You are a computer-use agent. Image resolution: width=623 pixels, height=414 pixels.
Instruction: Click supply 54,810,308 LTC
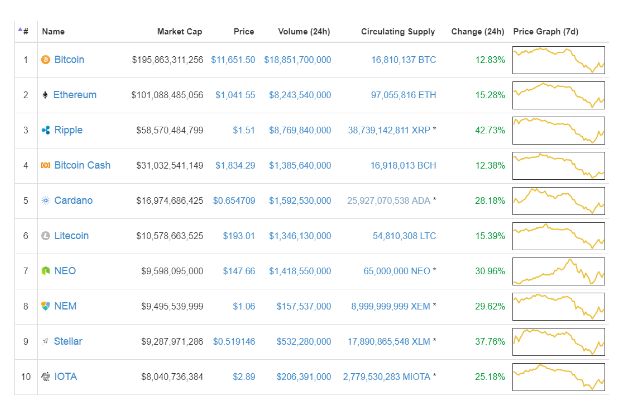click(404, 236)
